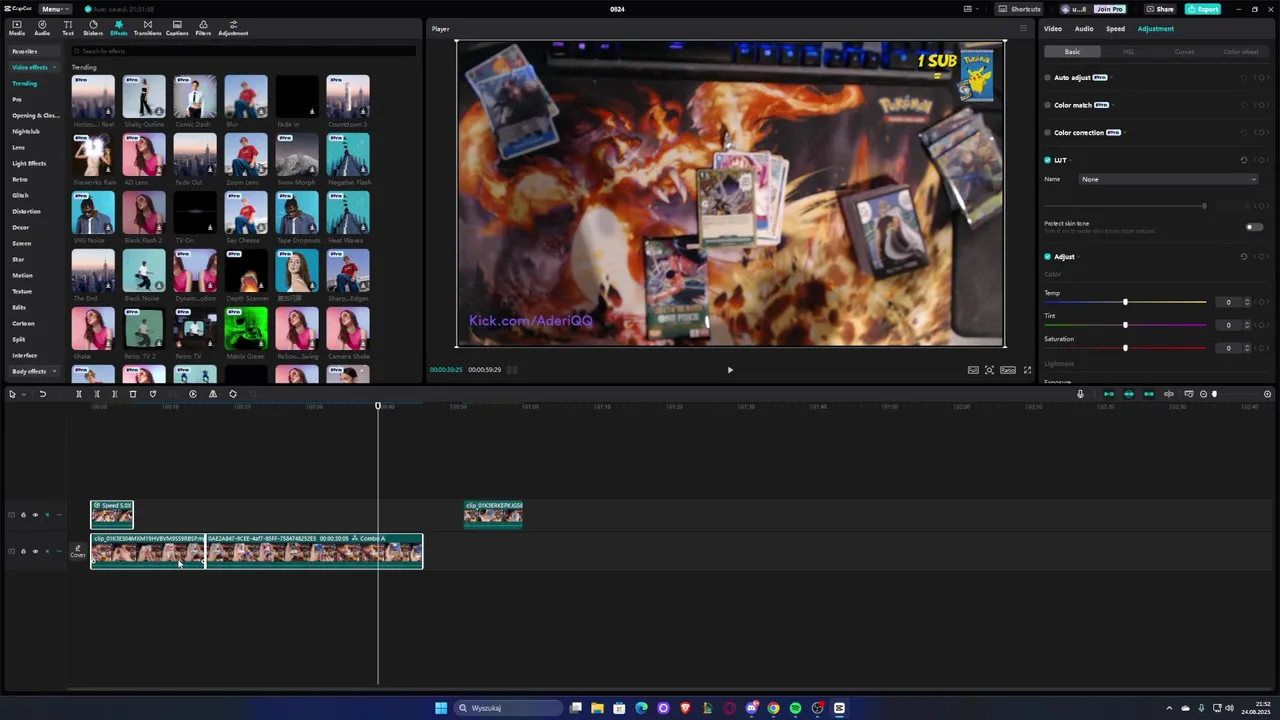Switch to the Video tab in inspector
Image resolution: width=1280 pixels, height=720 pixels.
tap(1053, 29)
